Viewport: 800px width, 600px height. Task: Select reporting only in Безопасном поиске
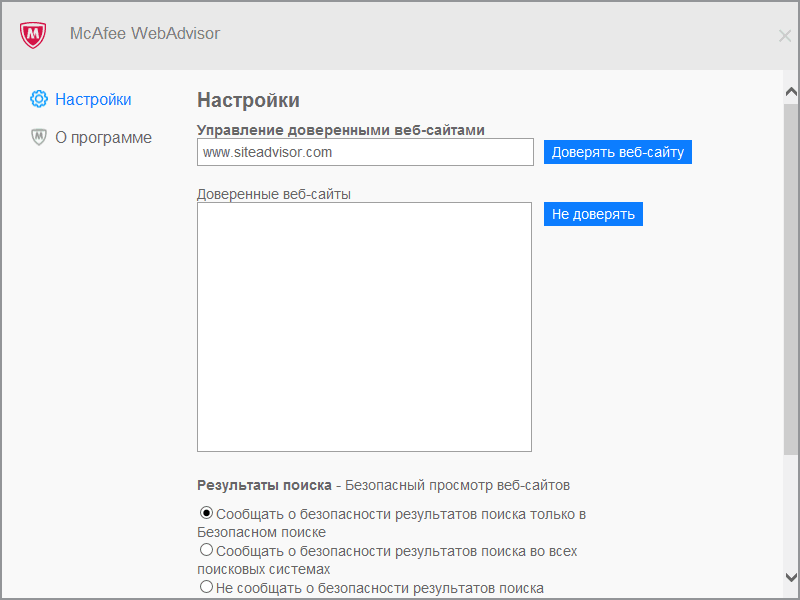206,512
